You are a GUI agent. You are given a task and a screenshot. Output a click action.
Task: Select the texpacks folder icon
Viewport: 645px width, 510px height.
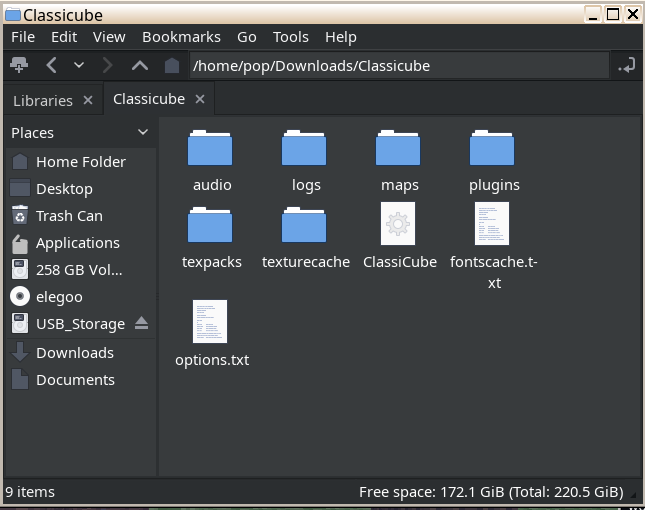click(x=210, y=225)
